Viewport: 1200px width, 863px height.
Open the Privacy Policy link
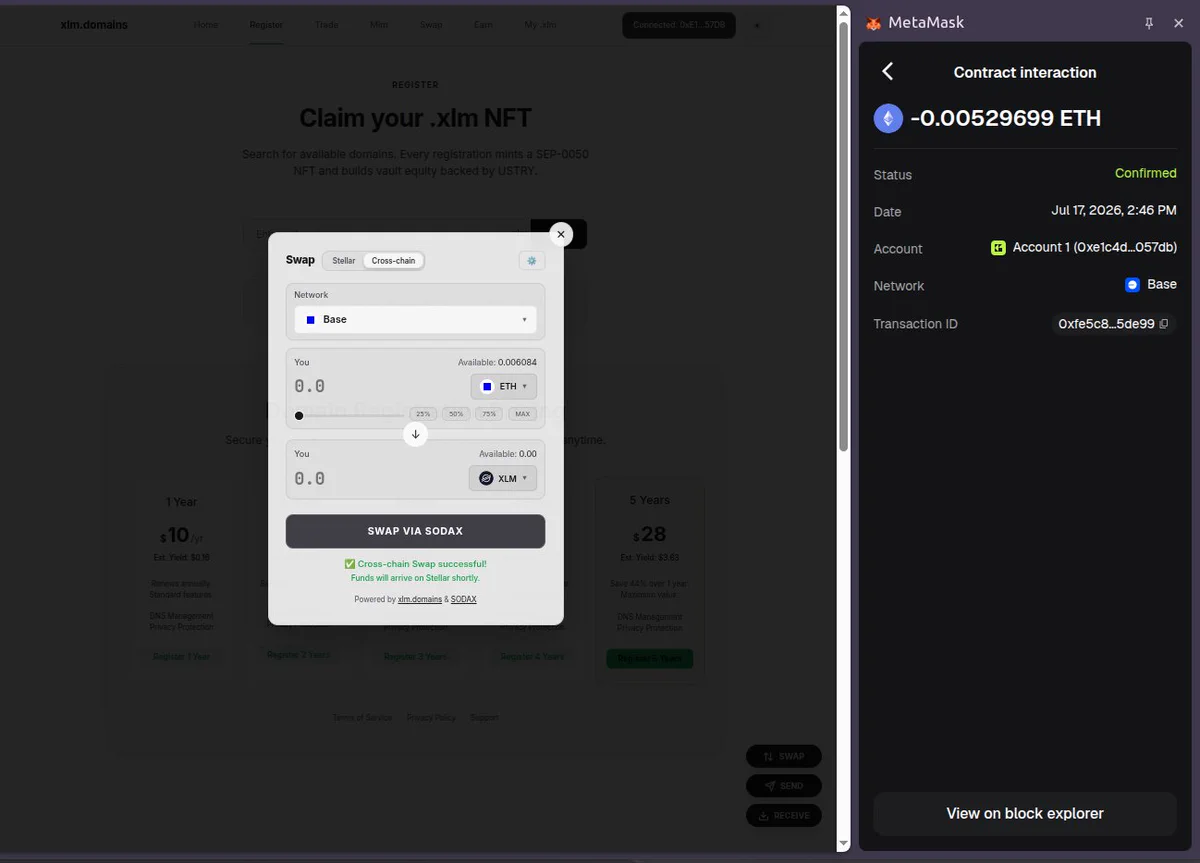431,718
